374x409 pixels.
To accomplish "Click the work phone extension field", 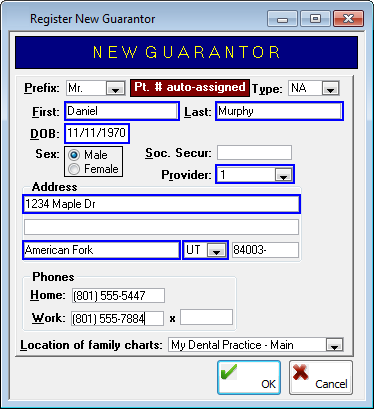I will tap(206, 317).
